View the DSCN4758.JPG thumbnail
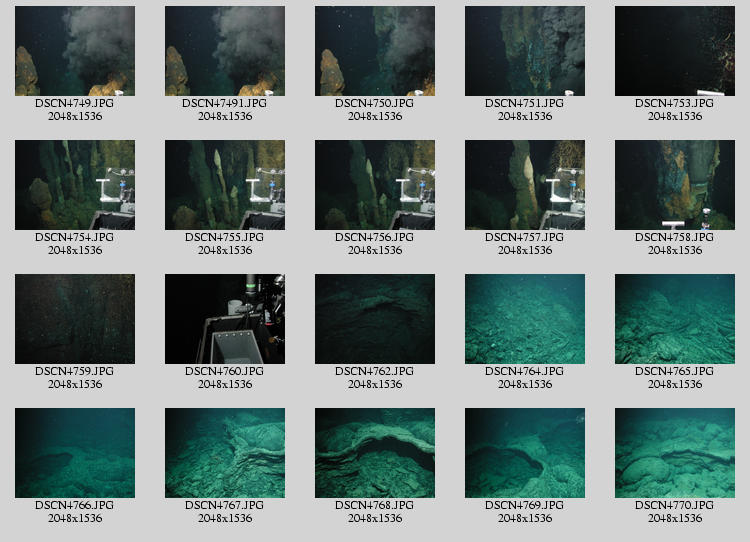Viewport: 750px width, 542px height. tap(675, 185)
